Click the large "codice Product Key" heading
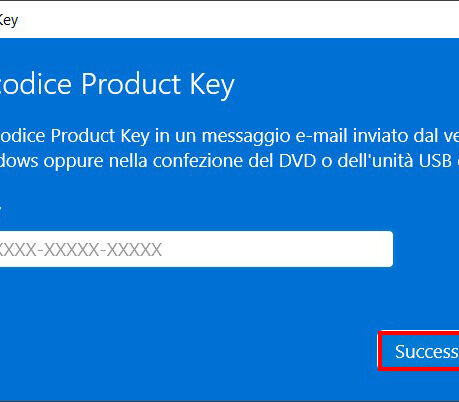The height and width of the screenshot is (402, 459). pyautogui.click(x=117, y=84)
